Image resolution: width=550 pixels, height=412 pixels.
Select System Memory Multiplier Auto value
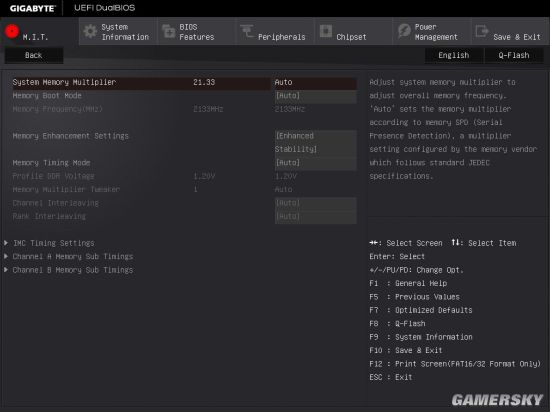coord(316,82)
